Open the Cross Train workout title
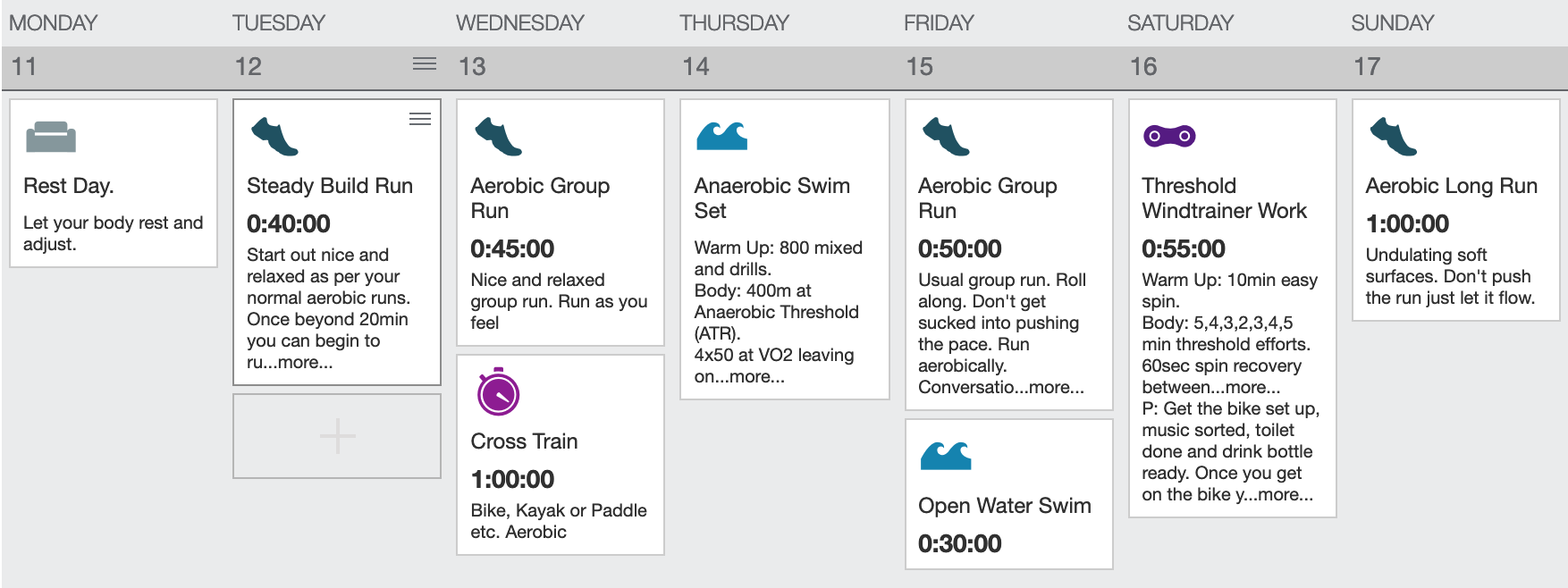 524,441
